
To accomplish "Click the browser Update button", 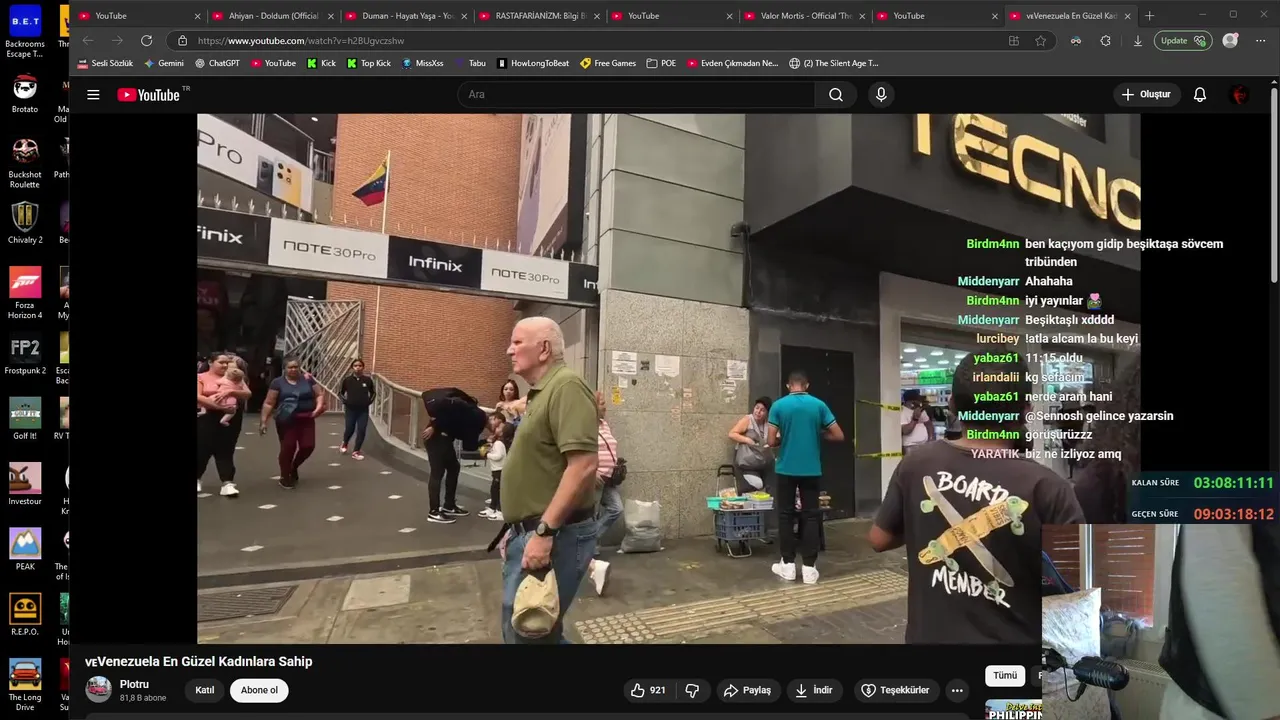I will point(1184,41).
